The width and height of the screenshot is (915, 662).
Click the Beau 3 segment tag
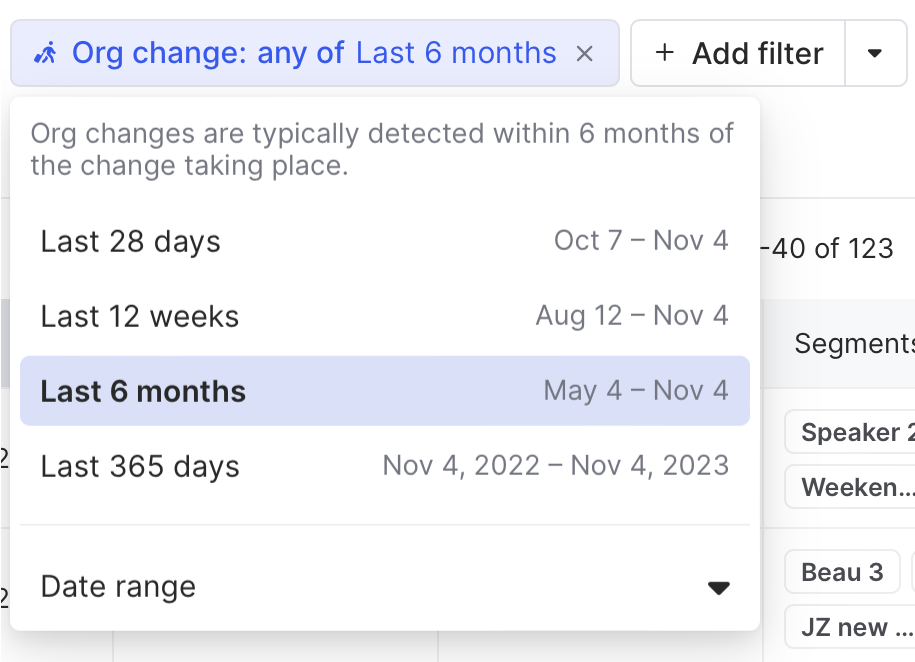click(x=842, y=572)
